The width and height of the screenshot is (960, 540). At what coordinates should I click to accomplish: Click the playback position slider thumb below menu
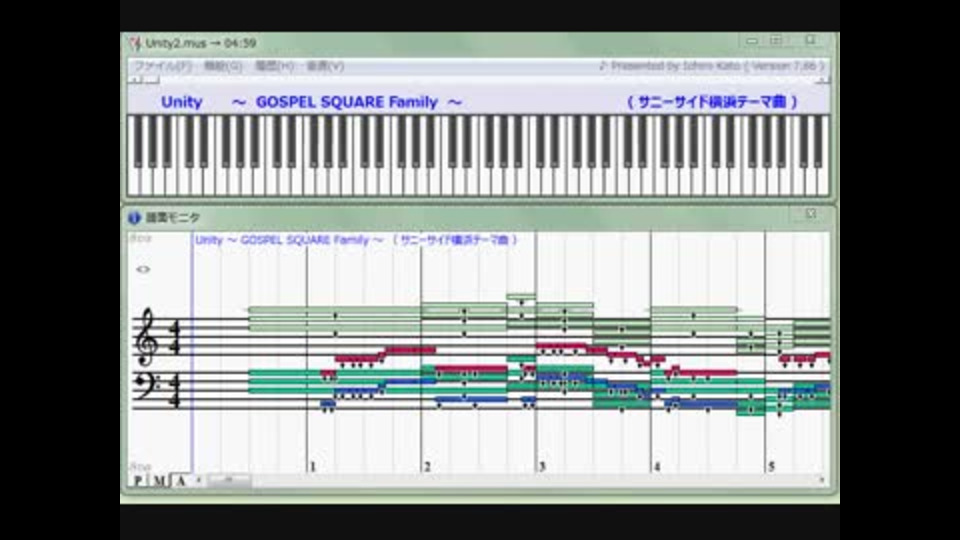(151, 80)
